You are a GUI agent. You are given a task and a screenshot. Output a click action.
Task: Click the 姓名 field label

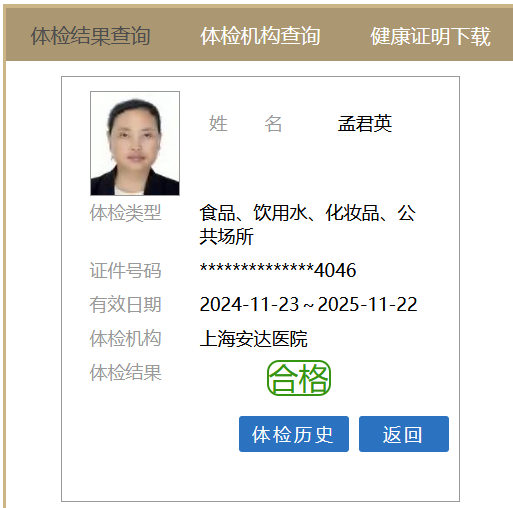(x=245, y=124)
